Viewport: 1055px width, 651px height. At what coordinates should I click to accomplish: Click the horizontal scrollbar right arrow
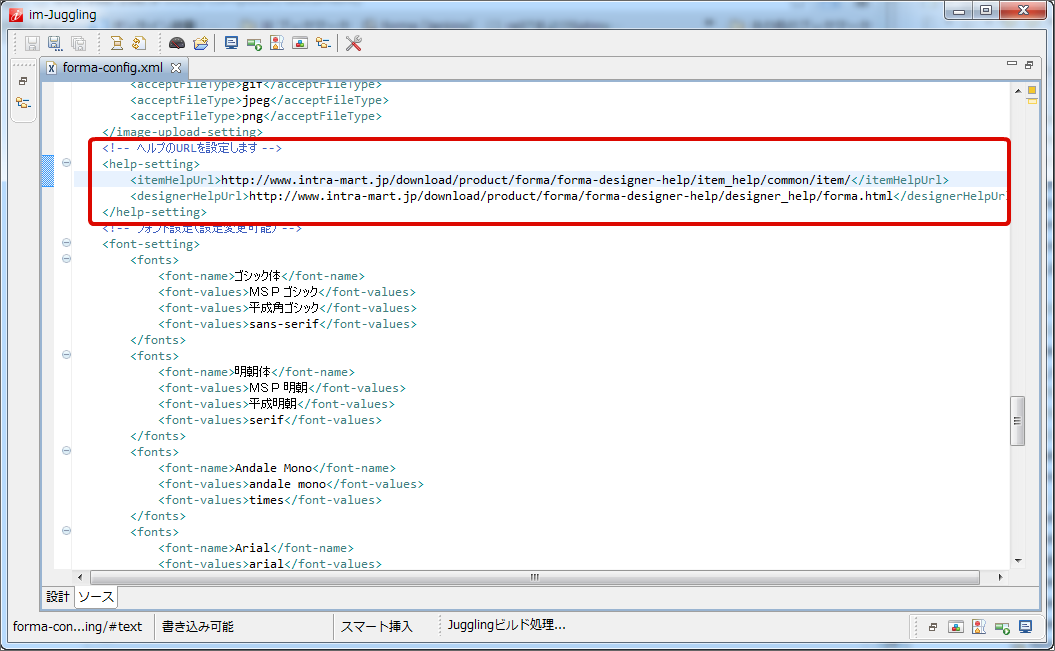(1000, 577)
